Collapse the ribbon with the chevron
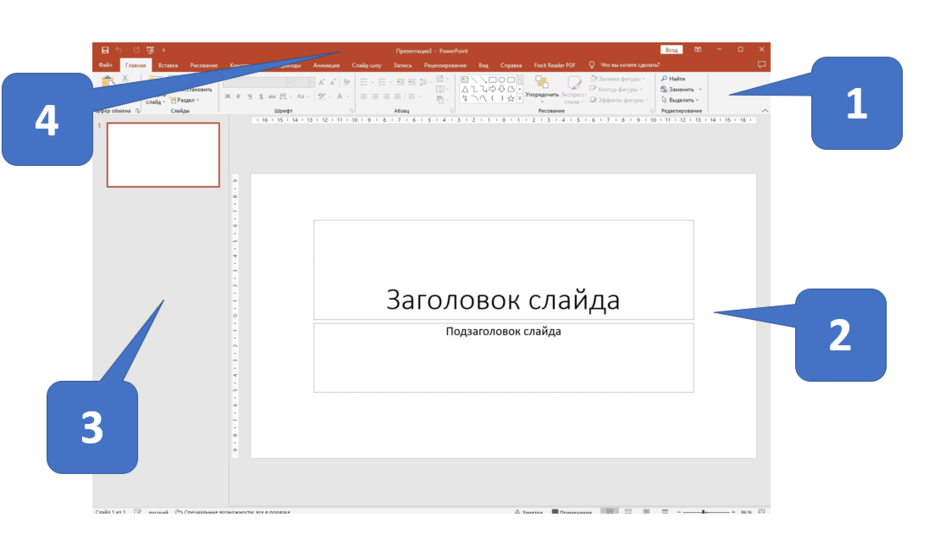 click(765, 110)
